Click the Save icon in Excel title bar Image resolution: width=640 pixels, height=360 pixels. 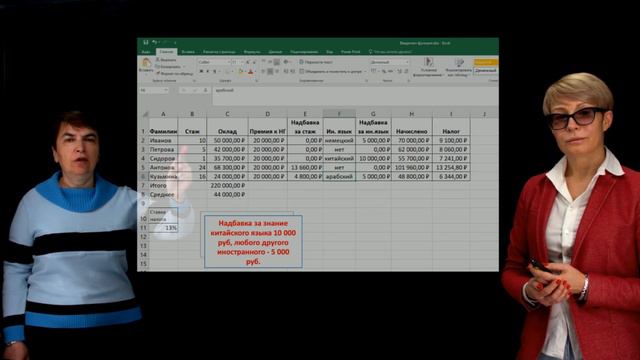click(x=146, y=42)
